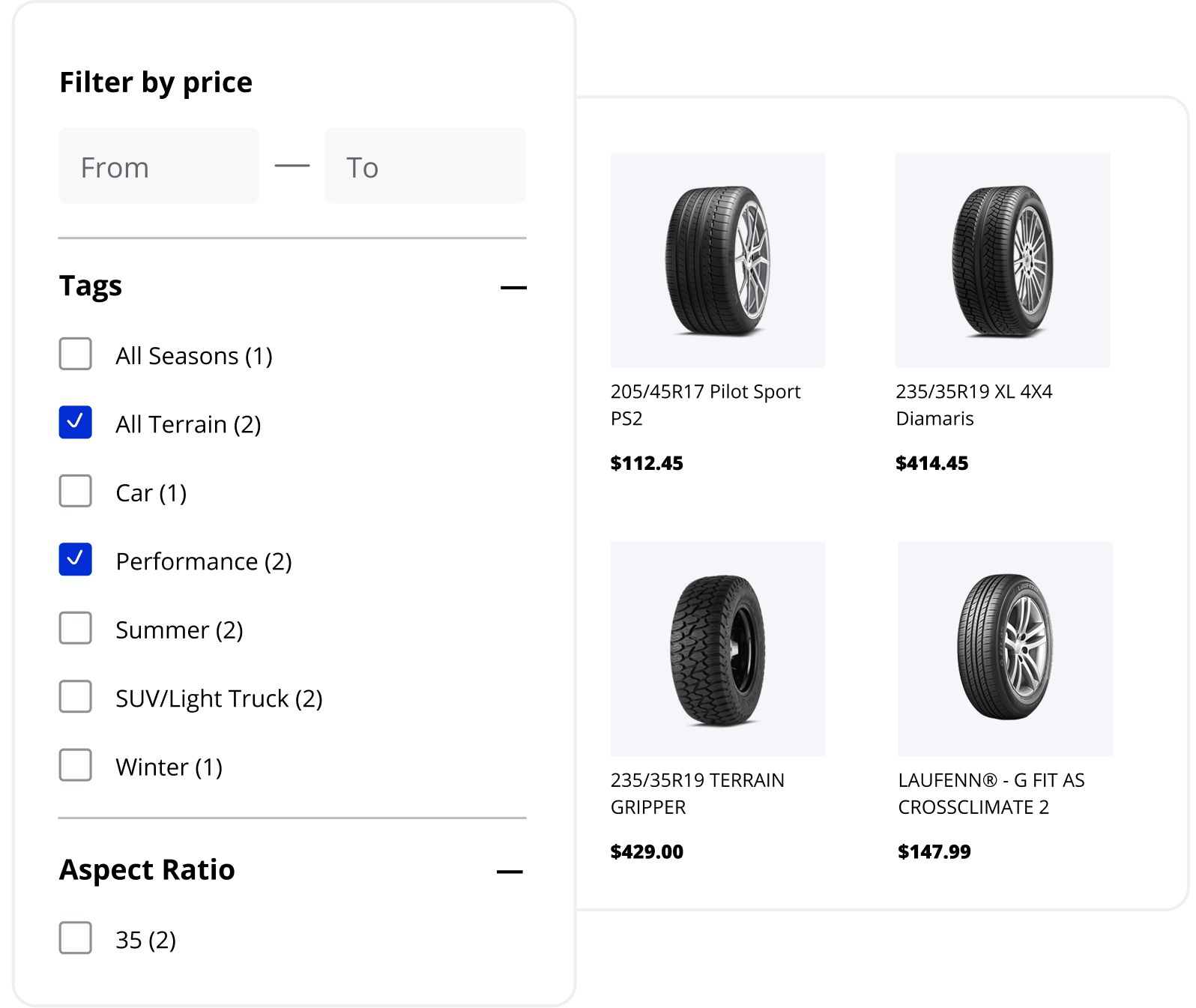Image resolution: width=1196 pixels, height=1008 pixels.
Task: Enable the Car tag checkbox
Action: pos(76,491)
